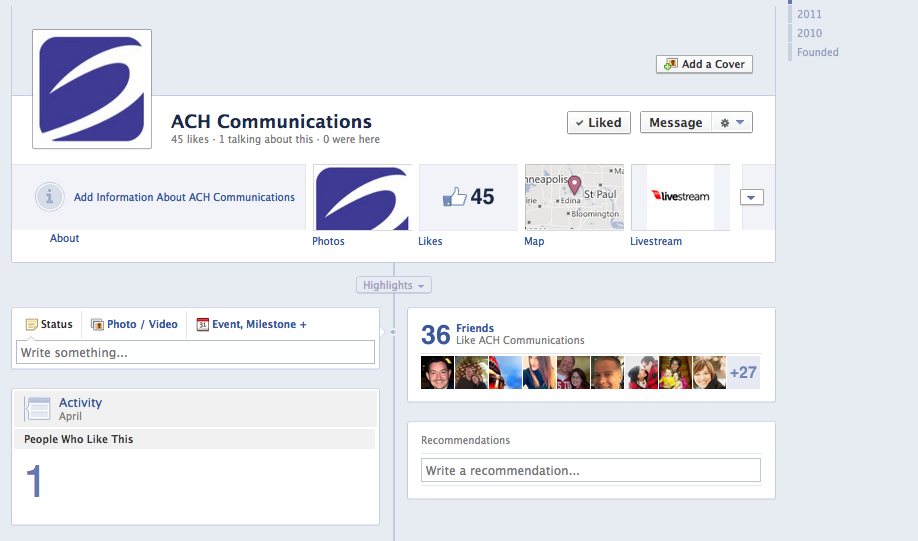
Task: Click the '45 likes' stats text
Action: click(190, 139)
